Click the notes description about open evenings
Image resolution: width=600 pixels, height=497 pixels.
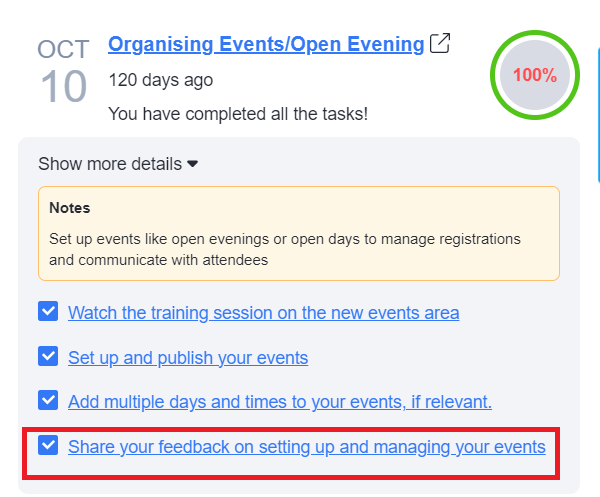(x=285, y=249)
